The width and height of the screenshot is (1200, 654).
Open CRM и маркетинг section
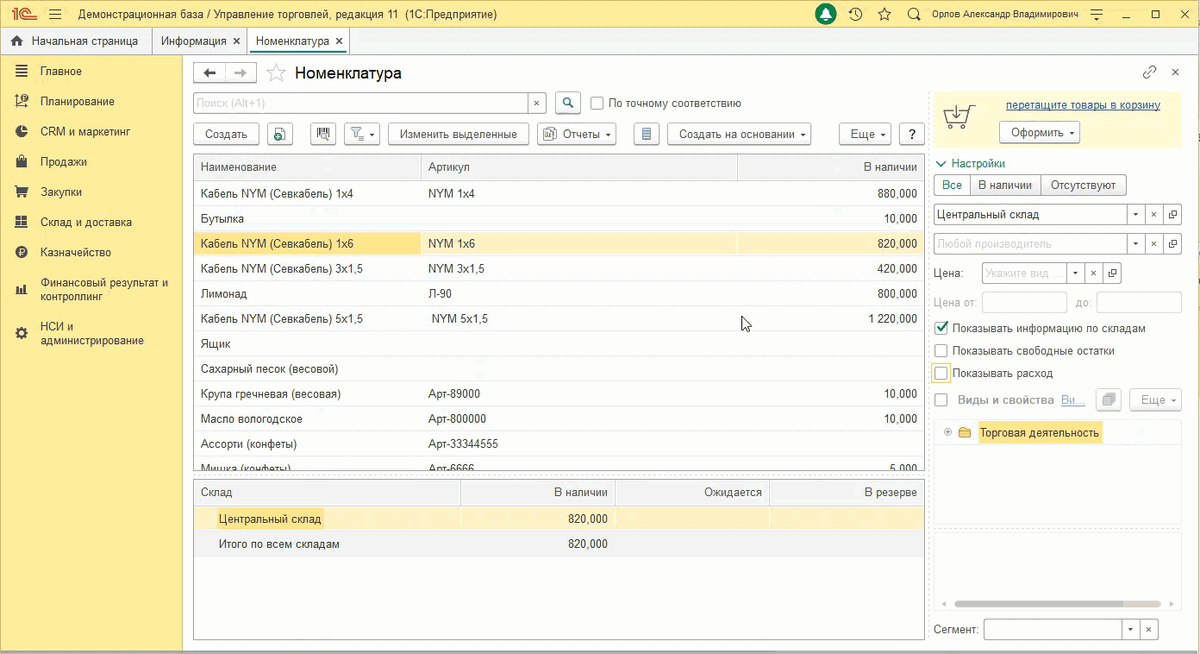click(85, 131)
